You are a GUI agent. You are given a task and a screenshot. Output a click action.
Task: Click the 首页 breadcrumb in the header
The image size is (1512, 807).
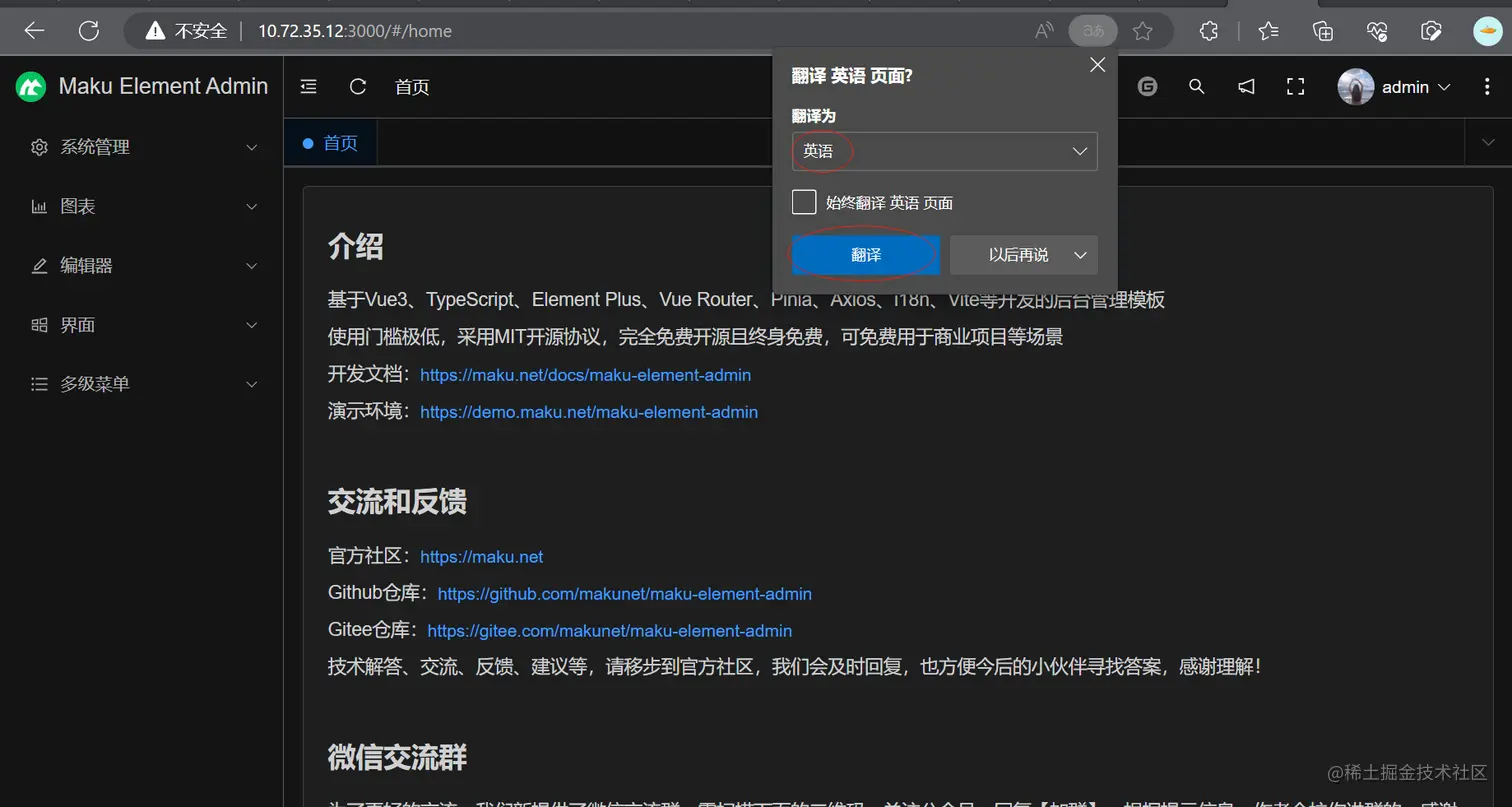412,87
